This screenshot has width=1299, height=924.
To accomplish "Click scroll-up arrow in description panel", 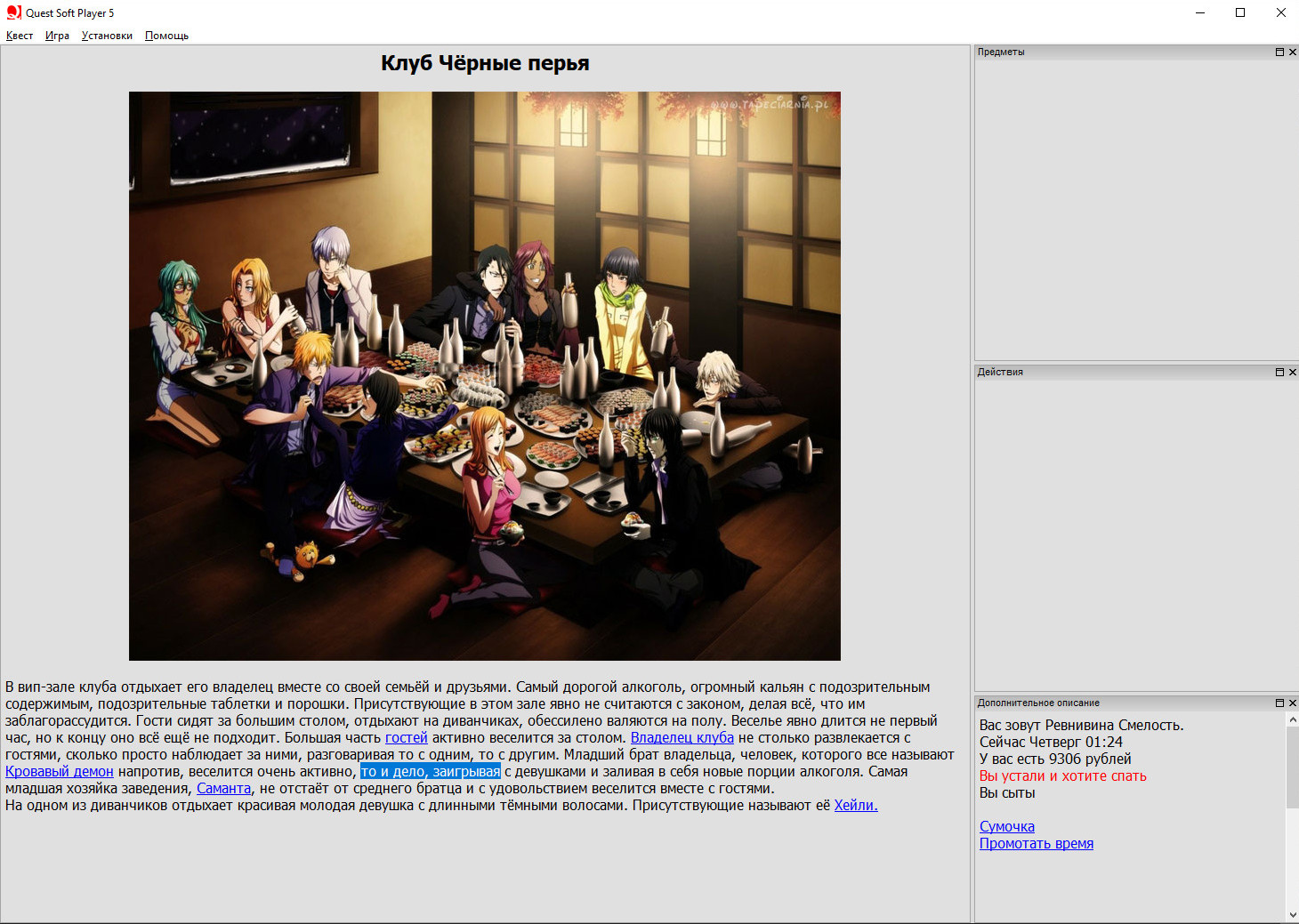I will (x=1292, y=720).
